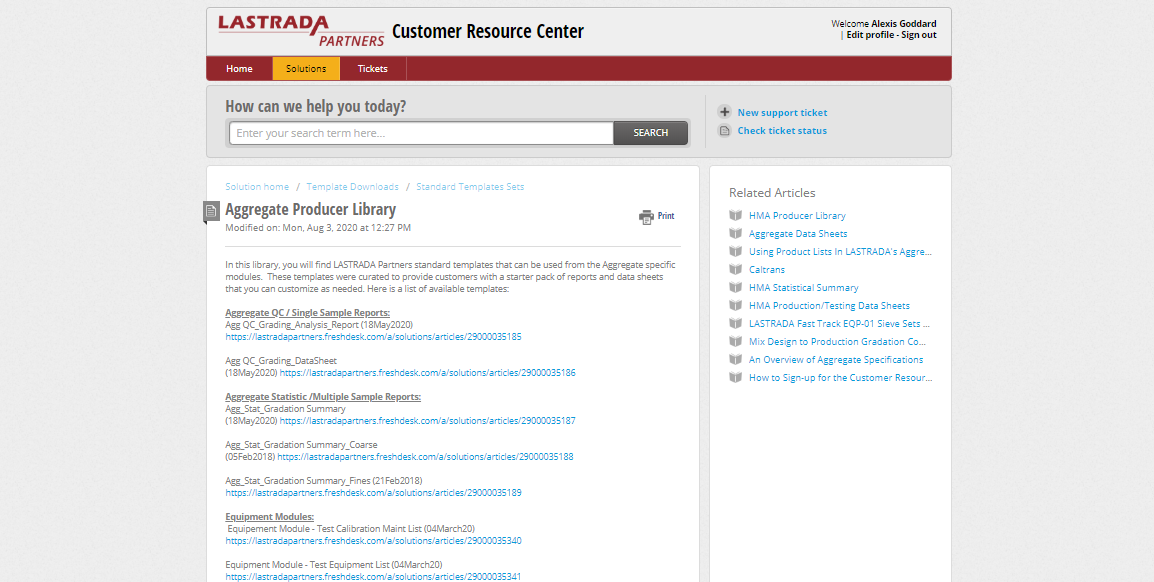Click Modified on Mon, Aug 3, 2020 text
The width and height of the screenshot is (1154, 582).
(x=318, y=228)
